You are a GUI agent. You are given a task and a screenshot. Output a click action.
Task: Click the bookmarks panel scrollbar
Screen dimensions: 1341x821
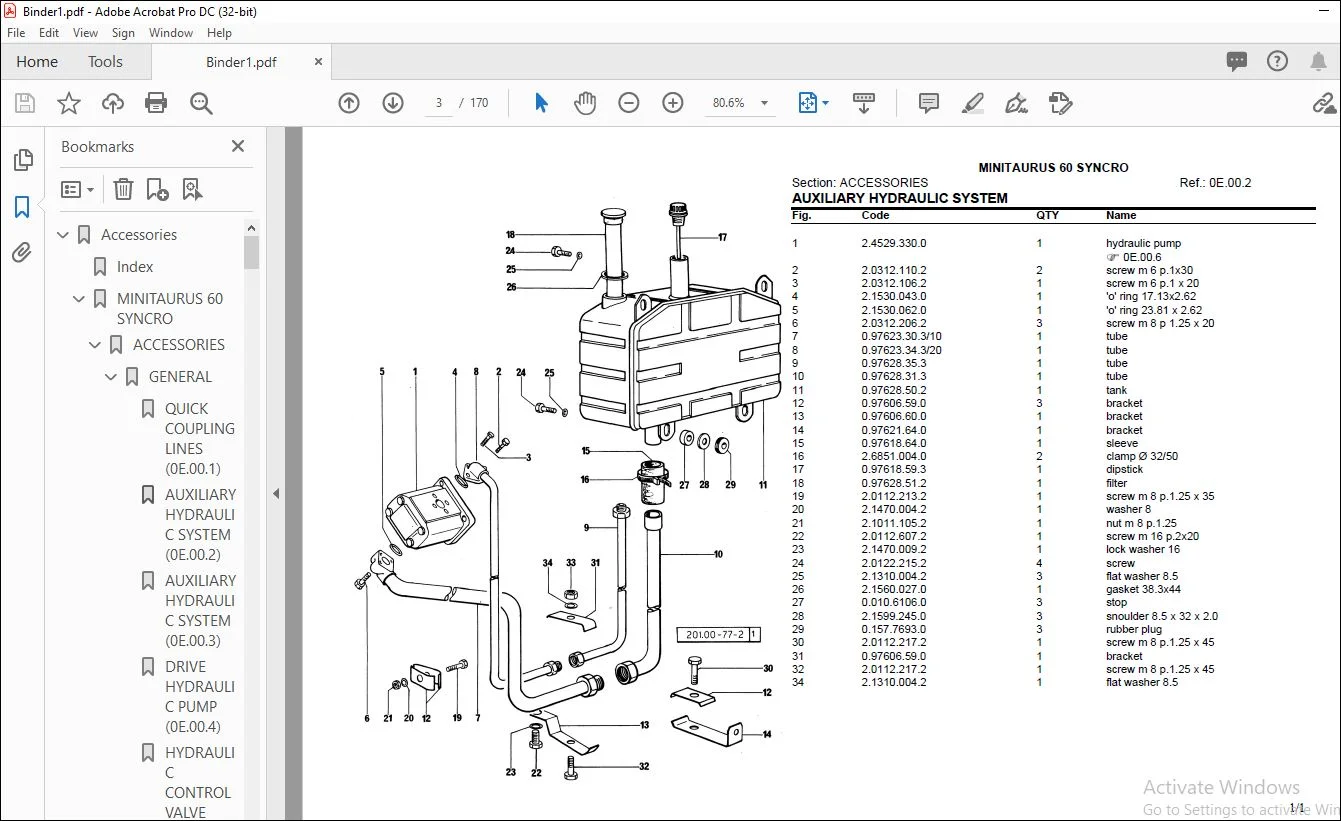click(x=251, y=252)
